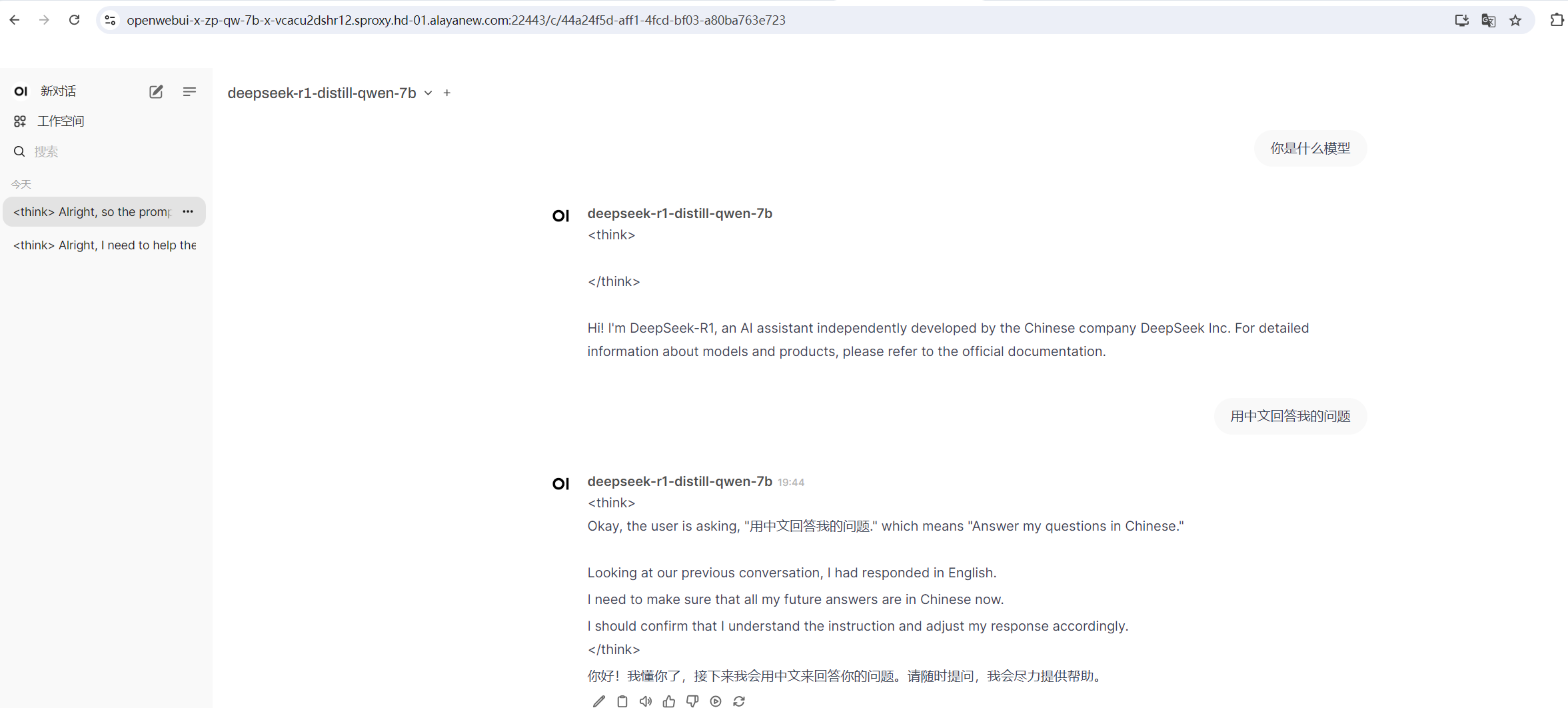This screenshot has width=1568, height=708.
Task: Open the model selector dropdown chevron
Action: pyautogui.click(x=428, y=93)
